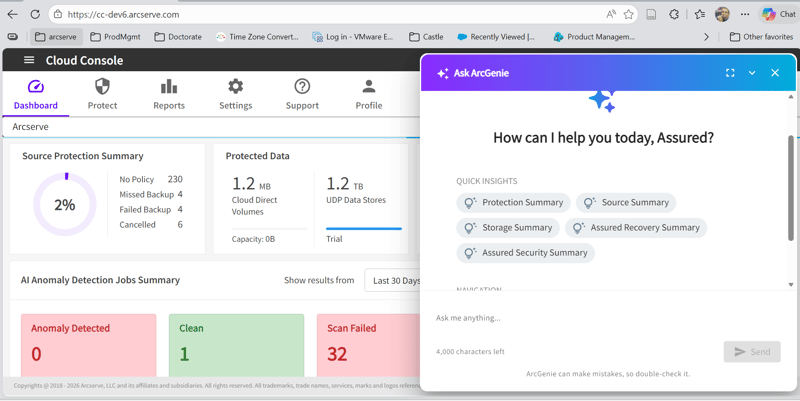Open the Reports tab
This screenshot has width=800, height=401.
pos(169,95)
